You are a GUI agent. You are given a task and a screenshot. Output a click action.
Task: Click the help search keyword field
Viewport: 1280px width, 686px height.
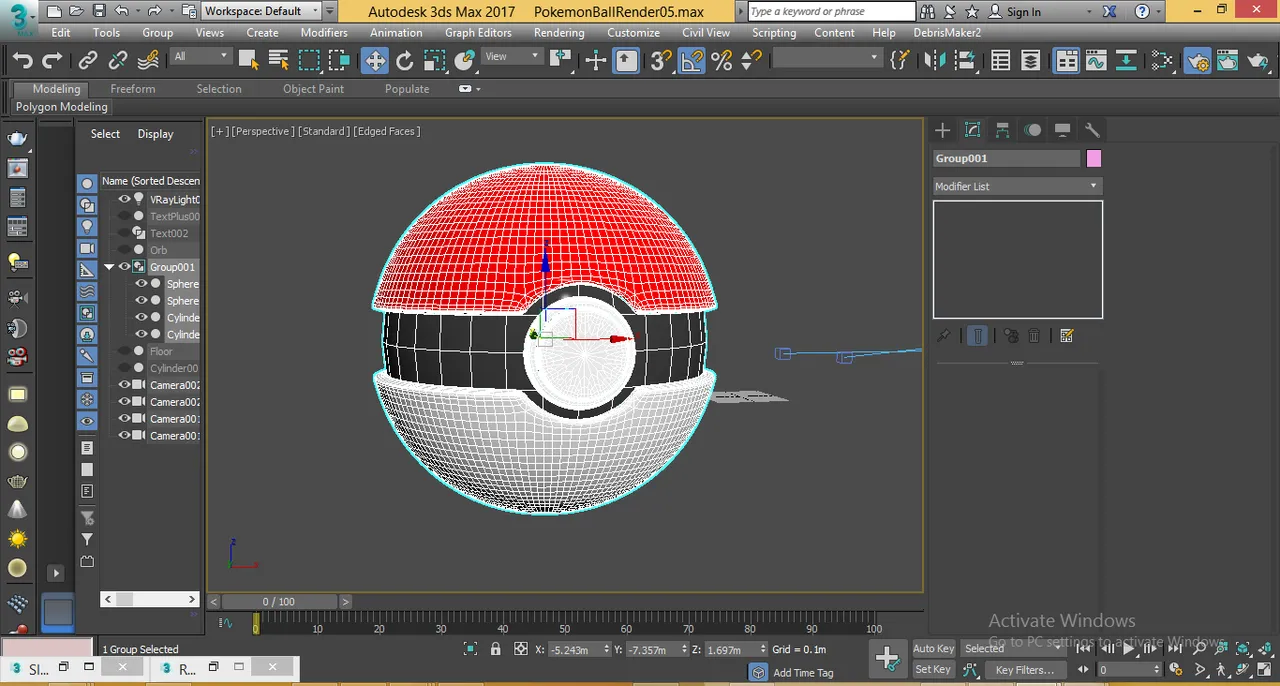pos(831,11)
